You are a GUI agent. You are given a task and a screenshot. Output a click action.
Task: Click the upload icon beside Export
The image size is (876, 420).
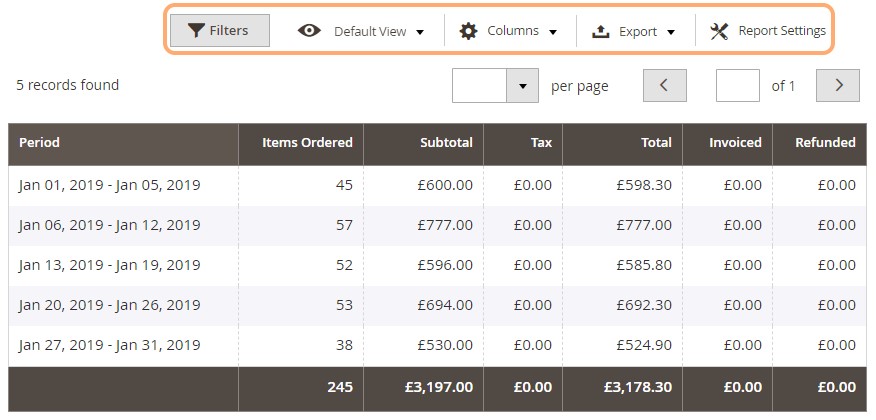600,31
